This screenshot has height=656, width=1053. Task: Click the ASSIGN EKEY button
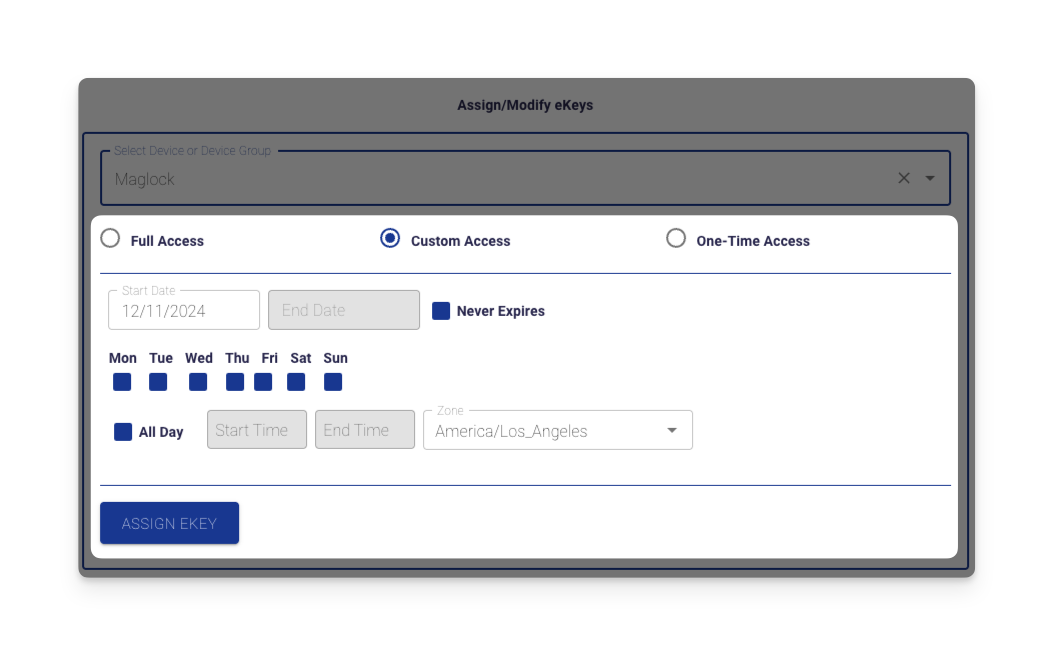[x=169, y=523]
